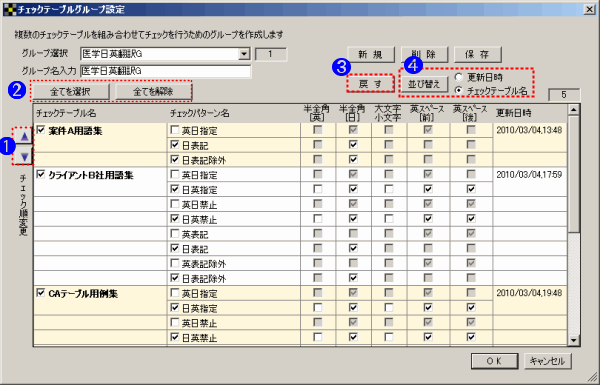Screen dimensions: 600x385
Task: Click the 全てを解除 button
Action: pos(153,91)
